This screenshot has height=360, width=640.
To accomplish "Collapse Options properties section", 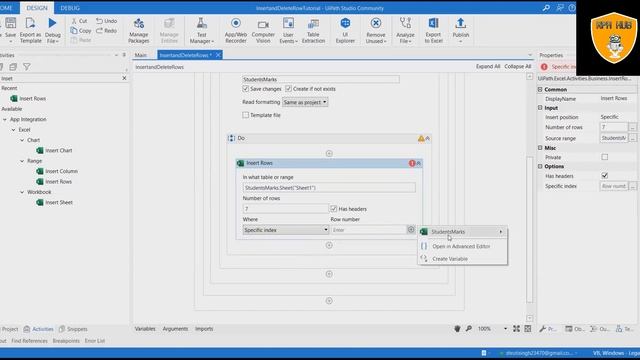I will pos(540,167).
